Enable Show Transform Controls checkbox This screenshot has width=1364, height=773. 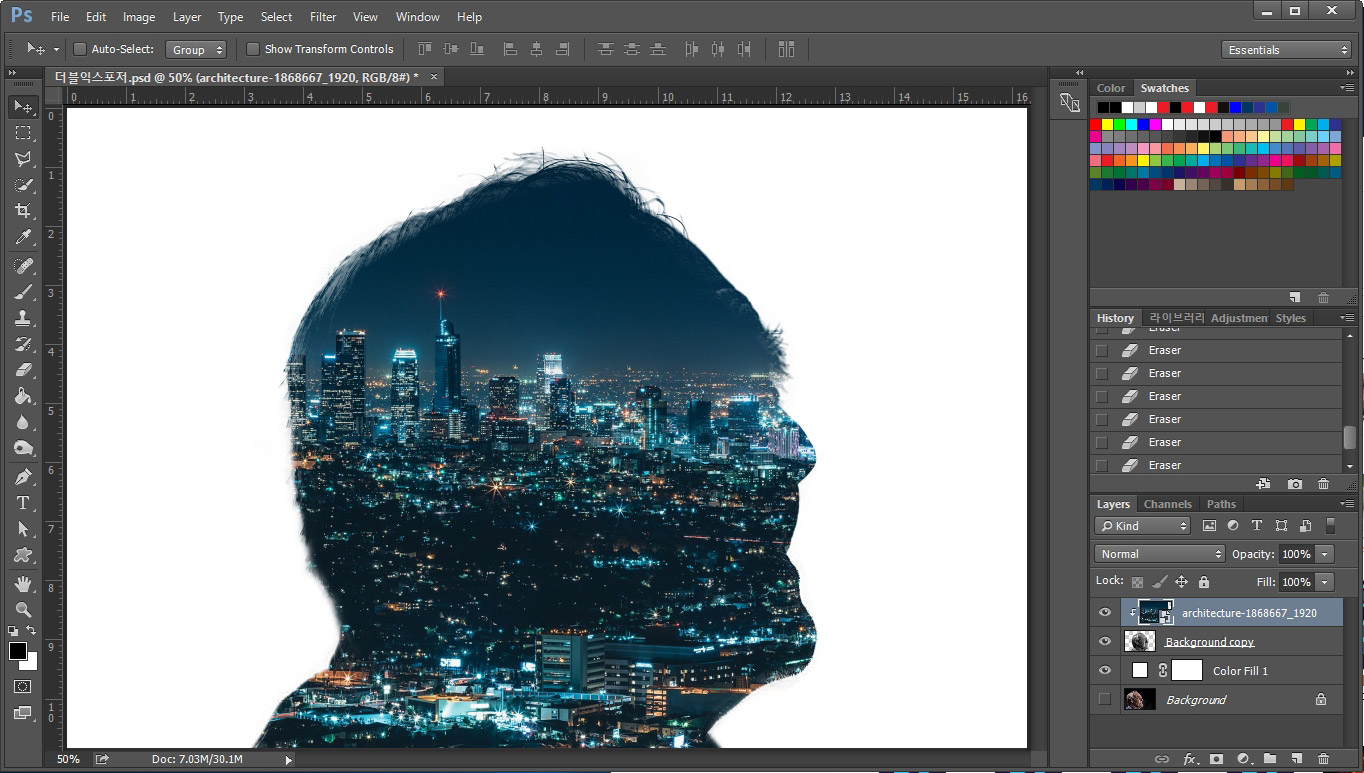[253, 49]
